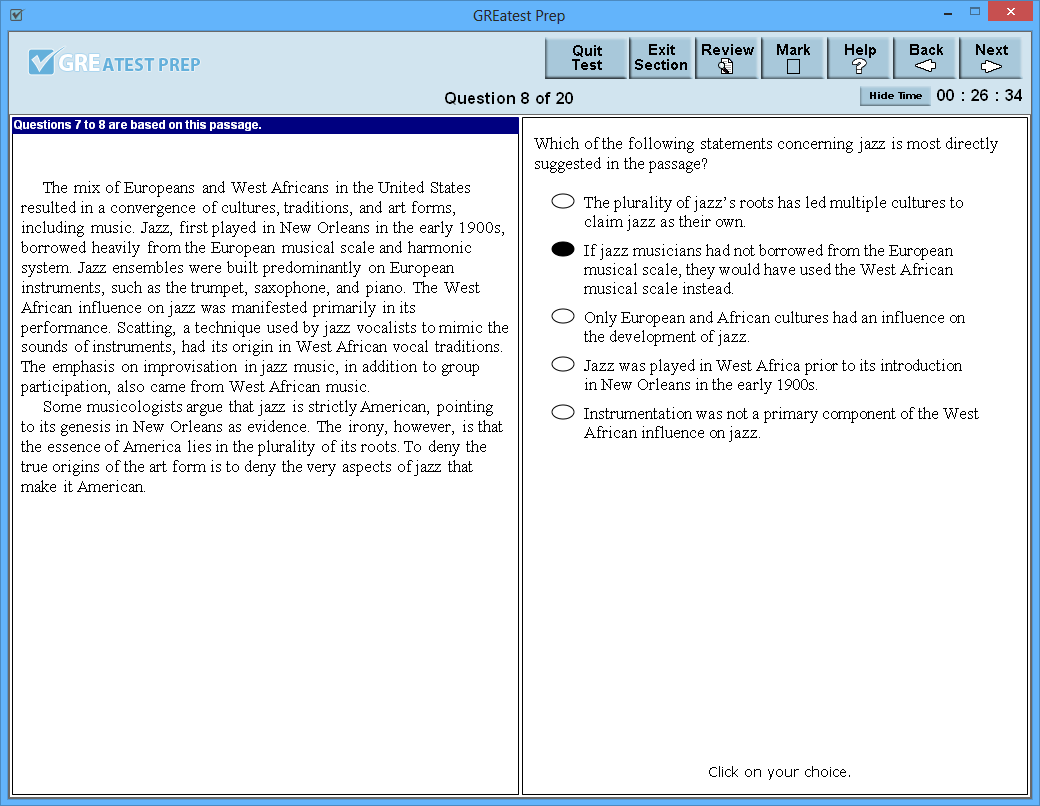Select the answer about plurality of jazz roots

pos(562,201)
